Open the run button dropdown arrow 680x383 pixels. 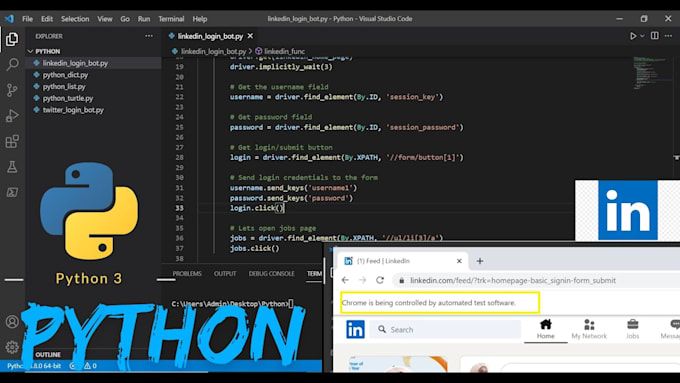[642, 36]
